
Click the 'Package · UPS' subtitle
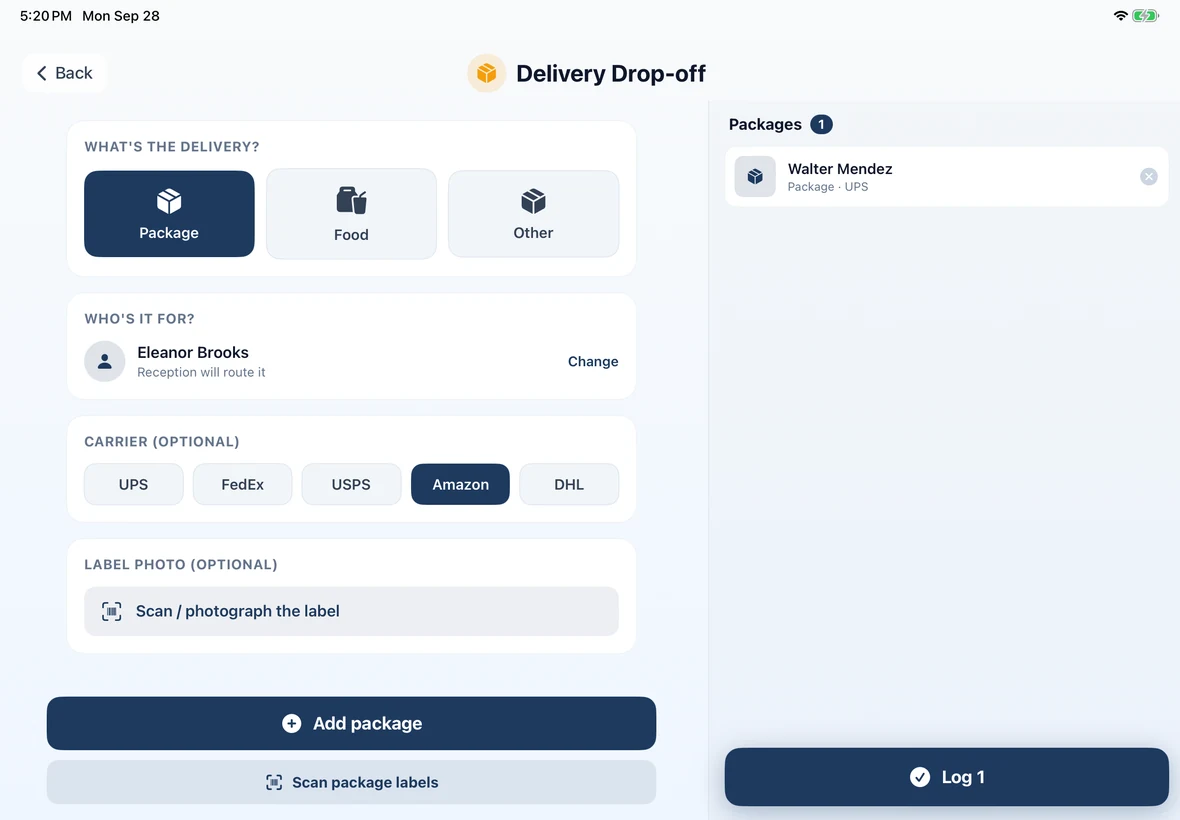coord(828,187)
